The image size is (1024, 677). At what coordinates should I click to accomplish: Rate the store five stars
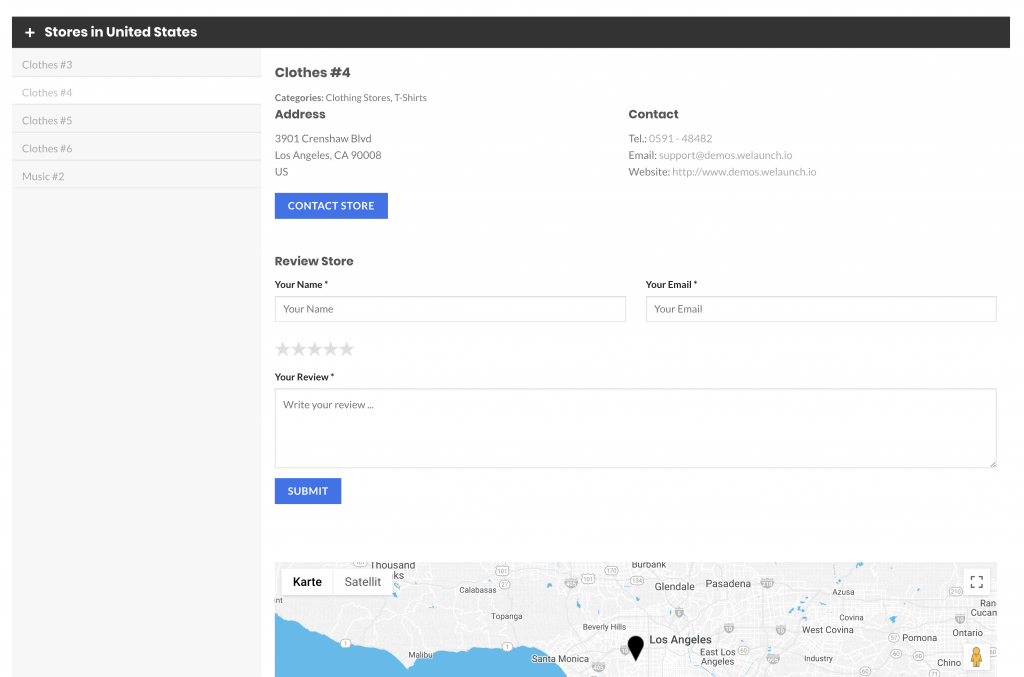click(x=347, y=349)
